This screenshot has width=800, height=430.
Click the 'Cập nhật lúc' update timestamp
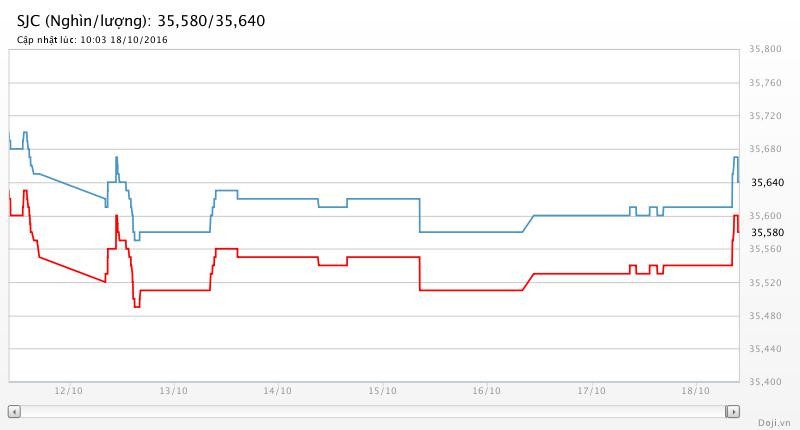point(92,40)
